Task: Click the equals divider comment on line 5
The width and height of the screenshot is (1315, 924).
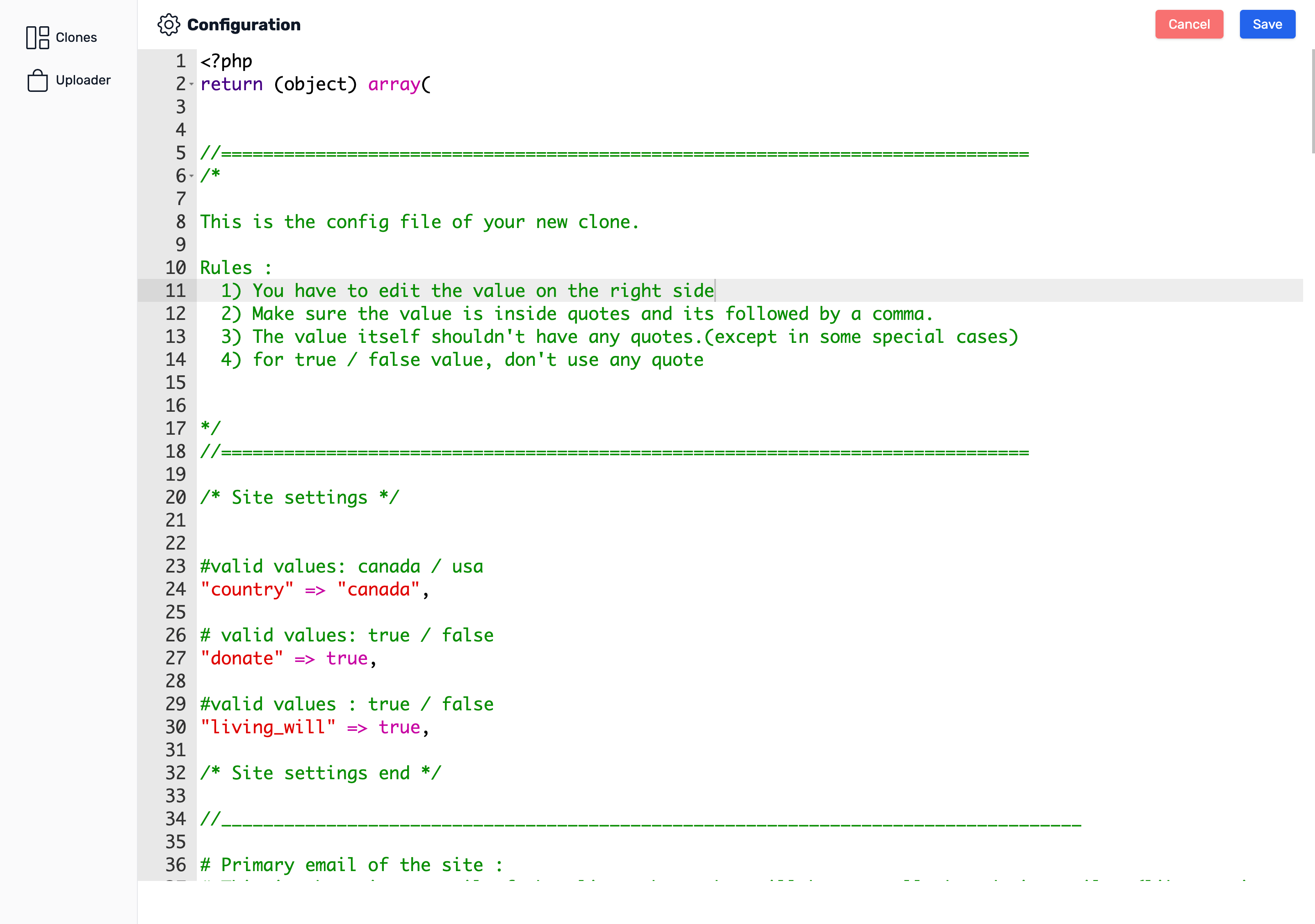Action: (615, 153)
